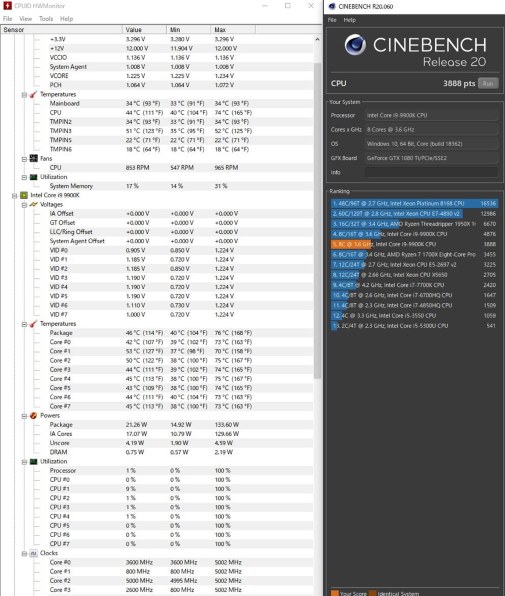
Task: Open the Tools menu in HWMonitor
Action: (46, 19)
